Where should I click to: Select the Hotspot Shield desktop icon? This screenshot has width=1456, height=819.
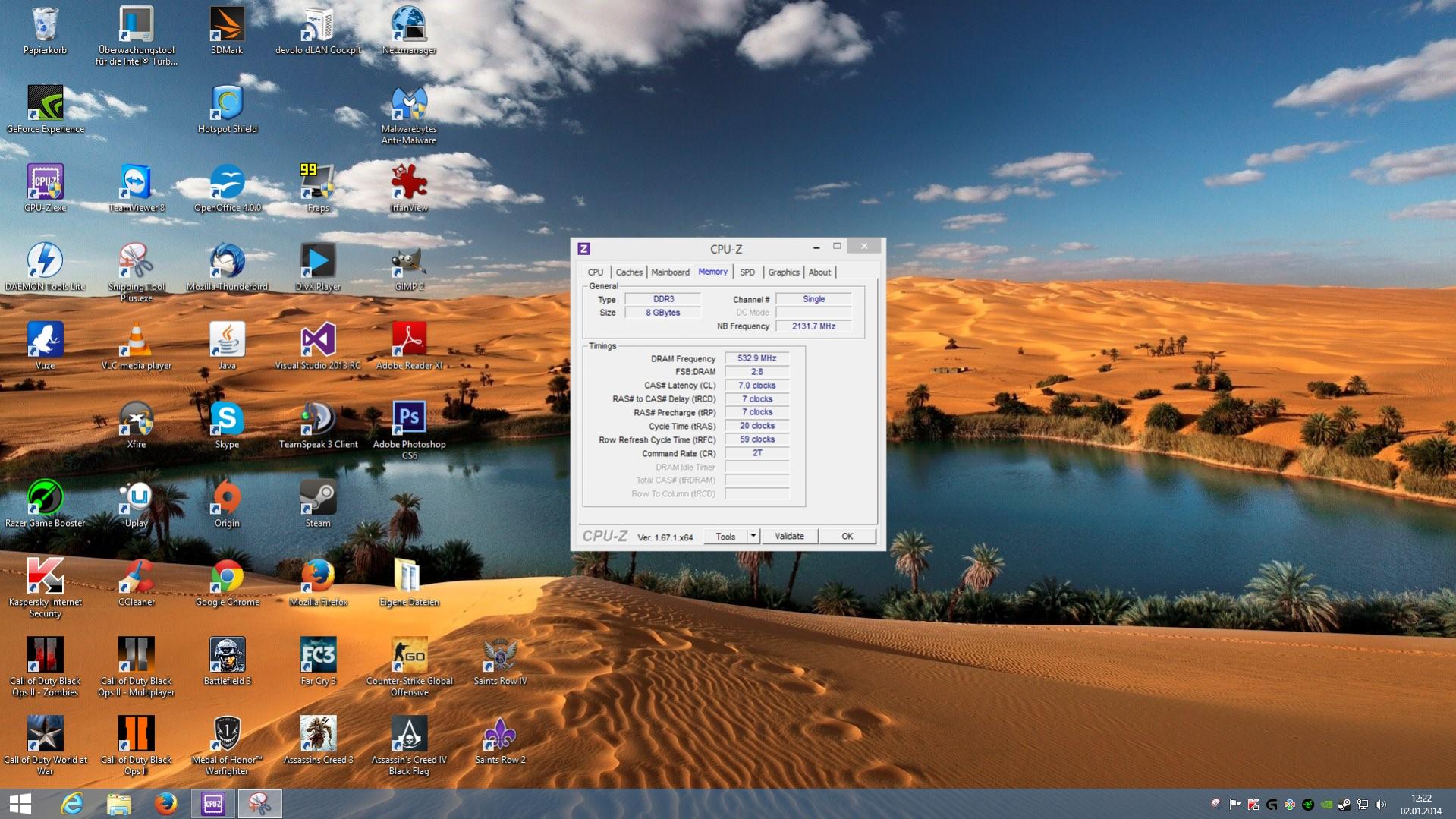tap(227, 110)
